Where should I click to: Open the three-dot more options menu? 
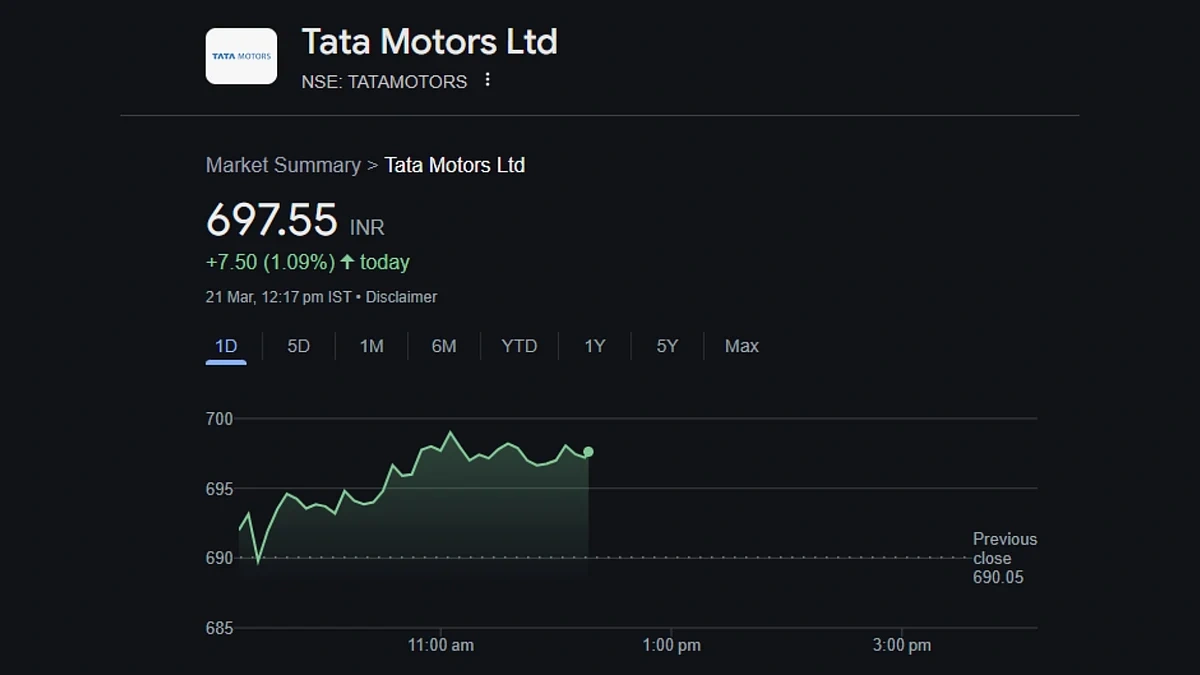click(487, 80)
